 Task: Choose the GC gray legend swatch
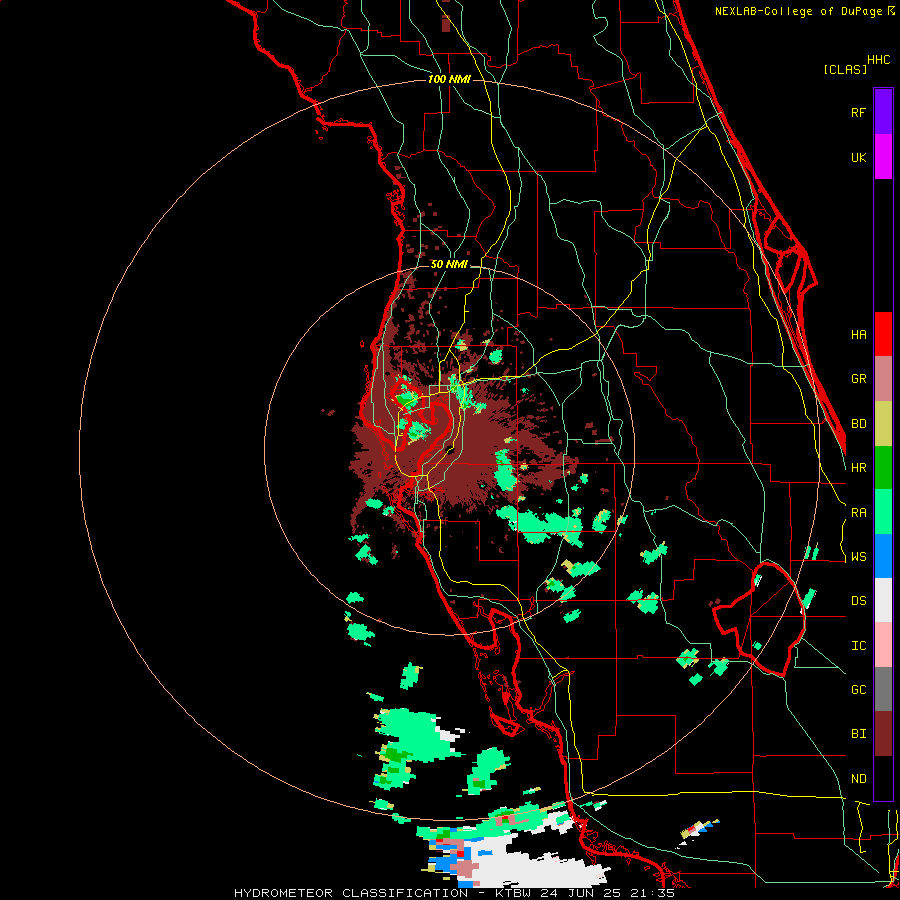coord(883,689)
